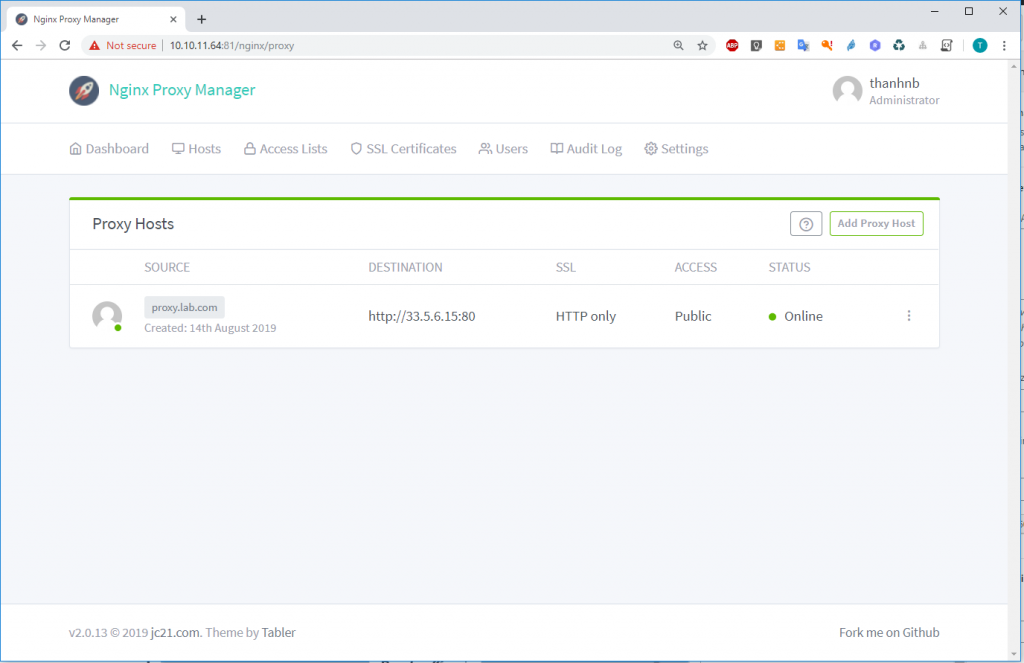Open the Access Lists page
Image resolution: width=1024 pixels, height=663 pixels.
pos(285,149)
